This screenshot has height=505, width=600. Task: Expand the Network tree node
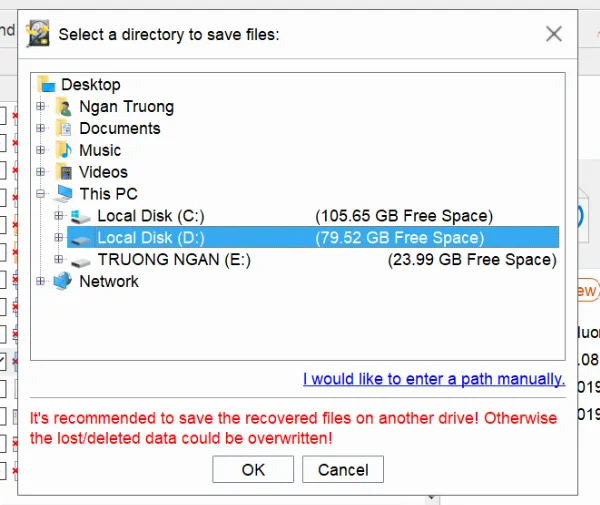(x=41, y=282)
